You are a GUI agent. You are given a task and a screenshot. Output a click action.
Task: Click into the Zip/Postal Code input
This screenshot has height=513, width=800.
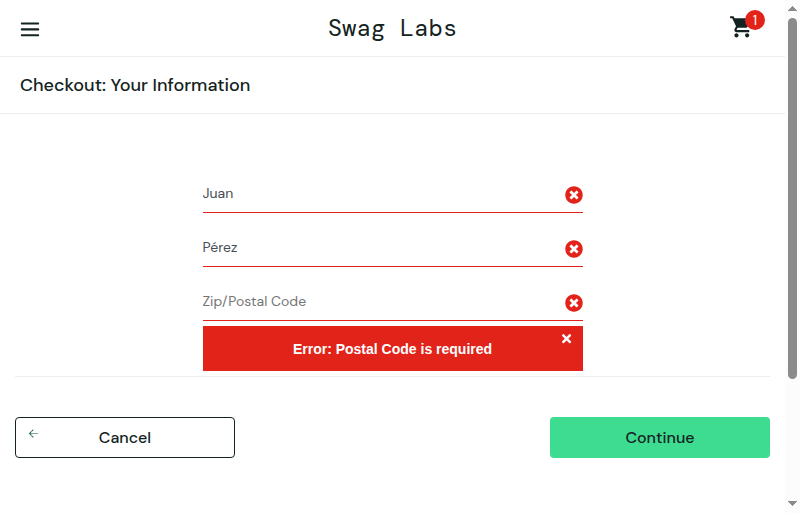393,303
